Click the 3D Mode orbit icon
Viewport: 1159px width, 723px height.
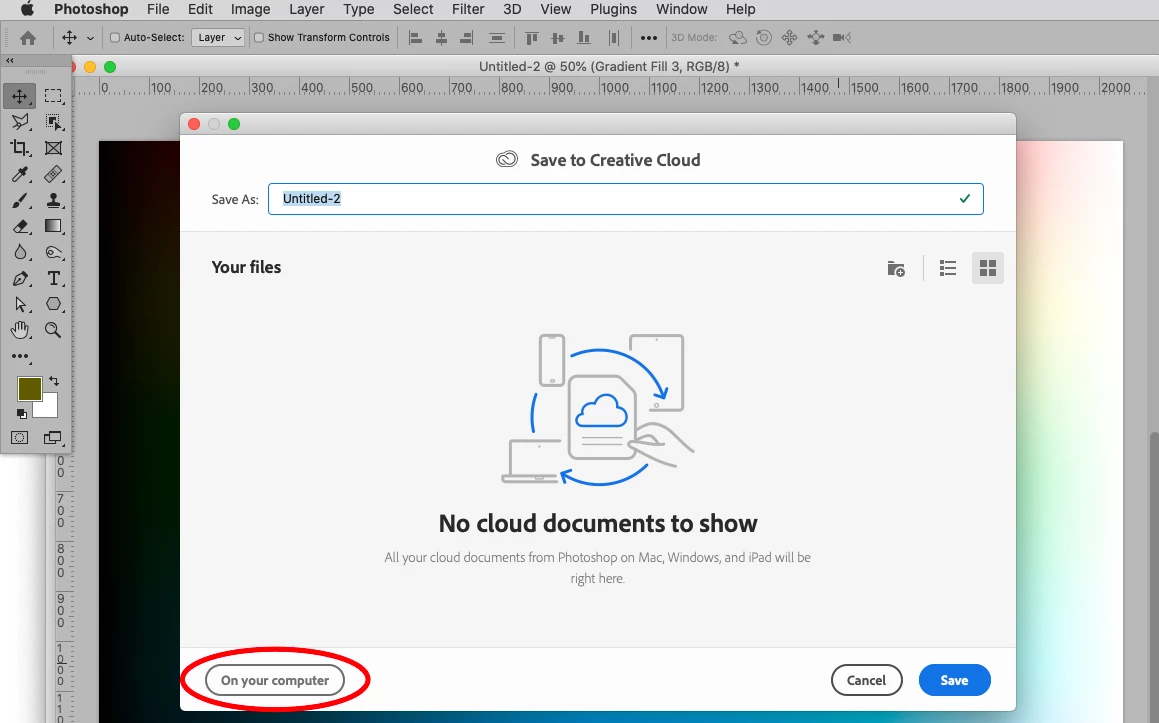(738, 38)
